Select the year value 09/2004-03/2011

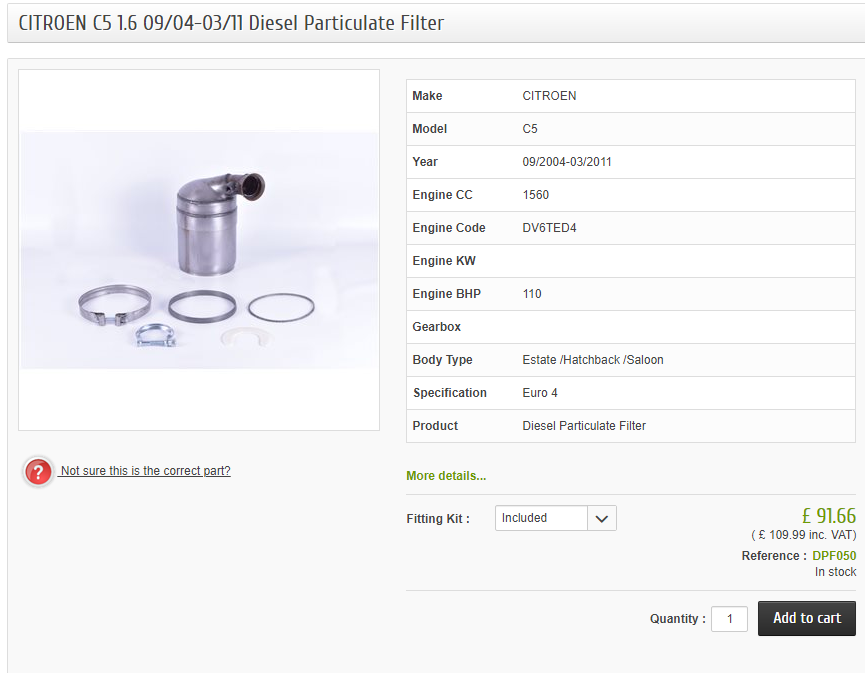pos(567,162)
